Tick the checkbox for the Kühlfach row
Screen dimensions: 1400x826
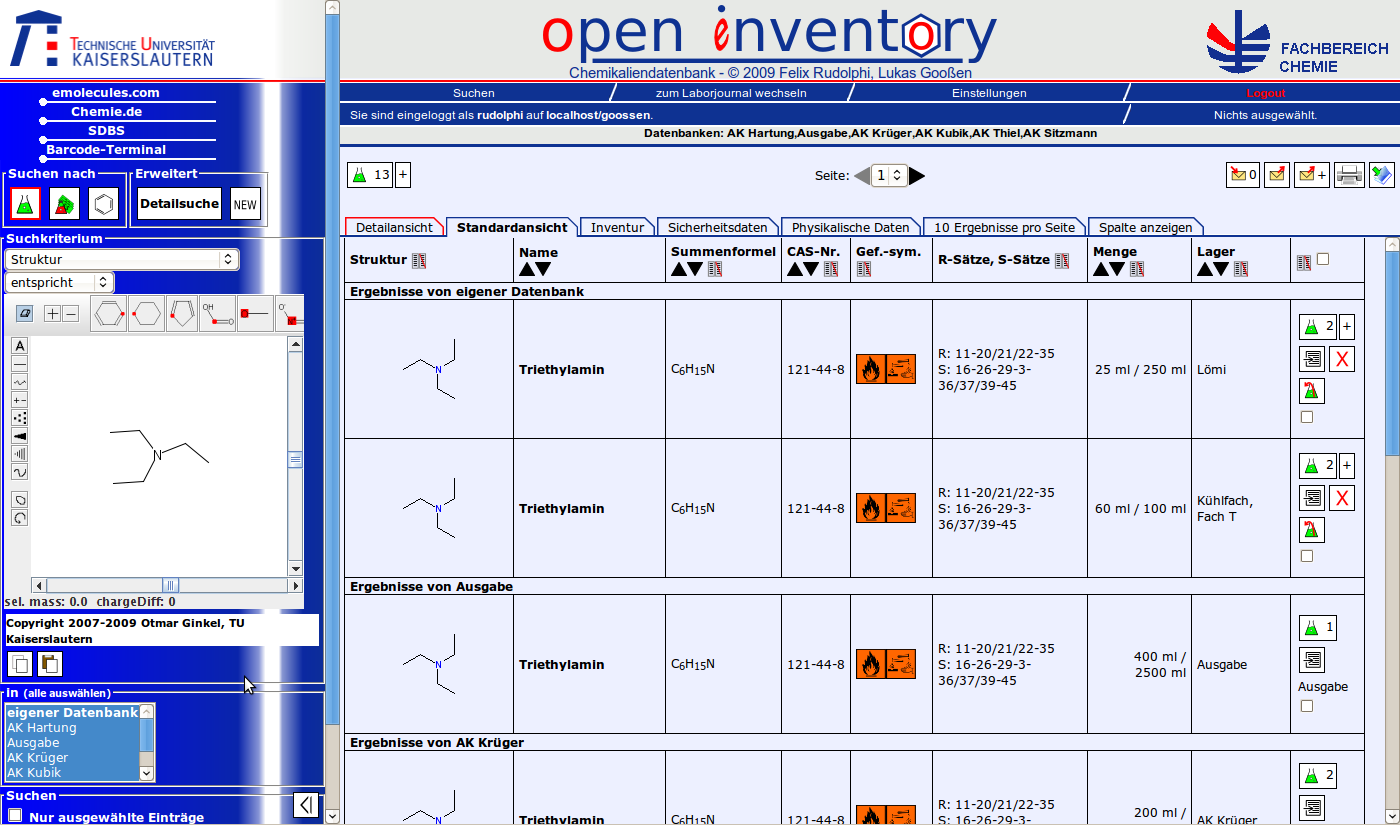1307,556
